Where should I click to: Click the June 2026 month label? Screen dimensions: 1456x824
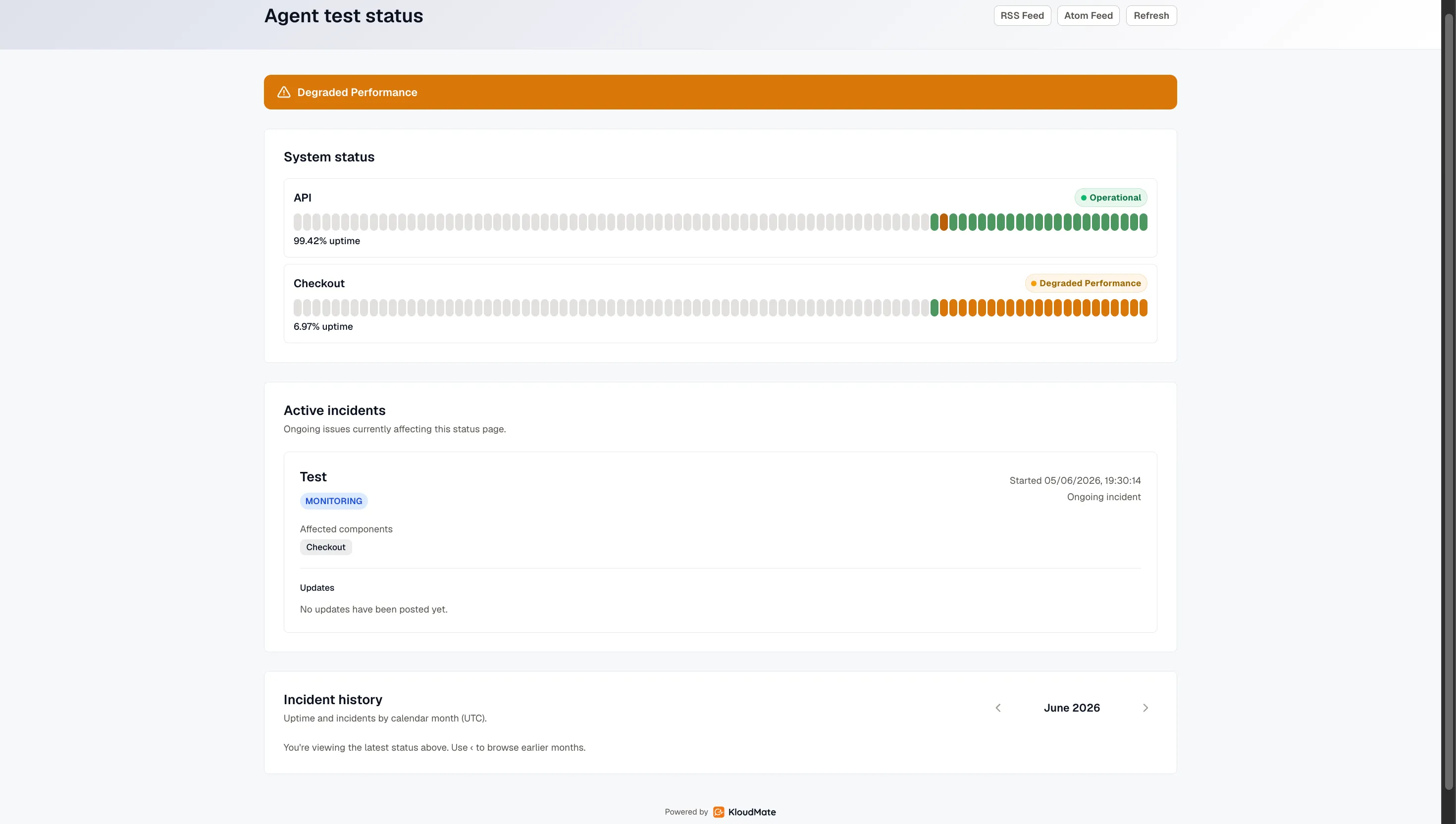(1072, 708)
